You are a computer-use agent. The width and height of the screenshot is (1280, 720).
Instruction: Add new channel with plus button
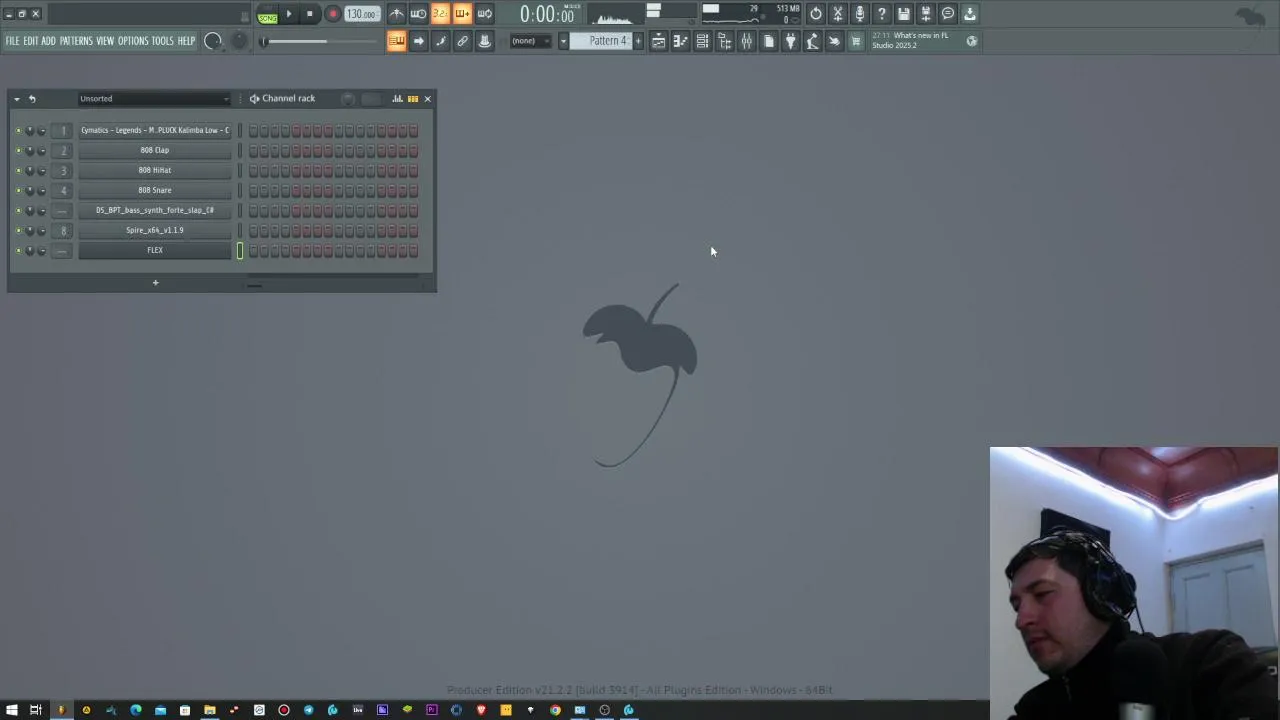[x=155, y=283]
